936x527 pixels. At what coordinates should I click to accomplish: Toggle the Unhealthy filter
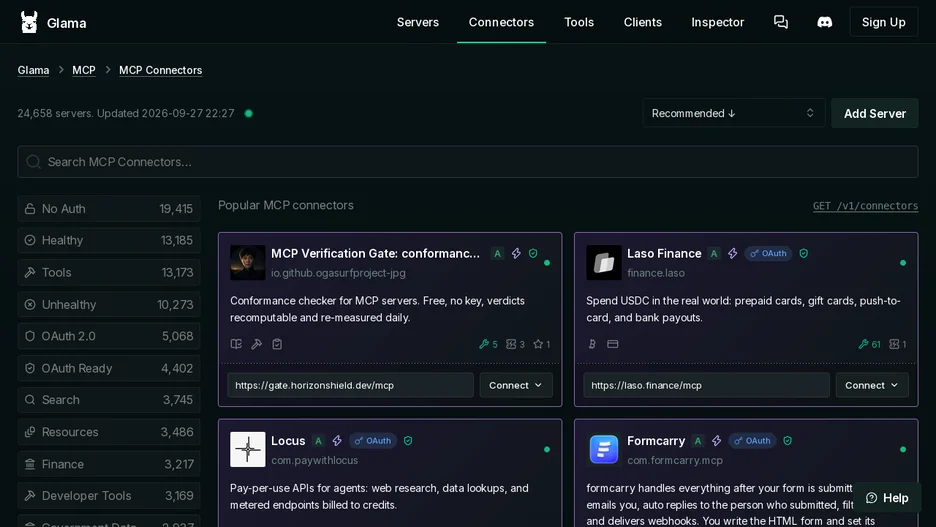(109, 304)
